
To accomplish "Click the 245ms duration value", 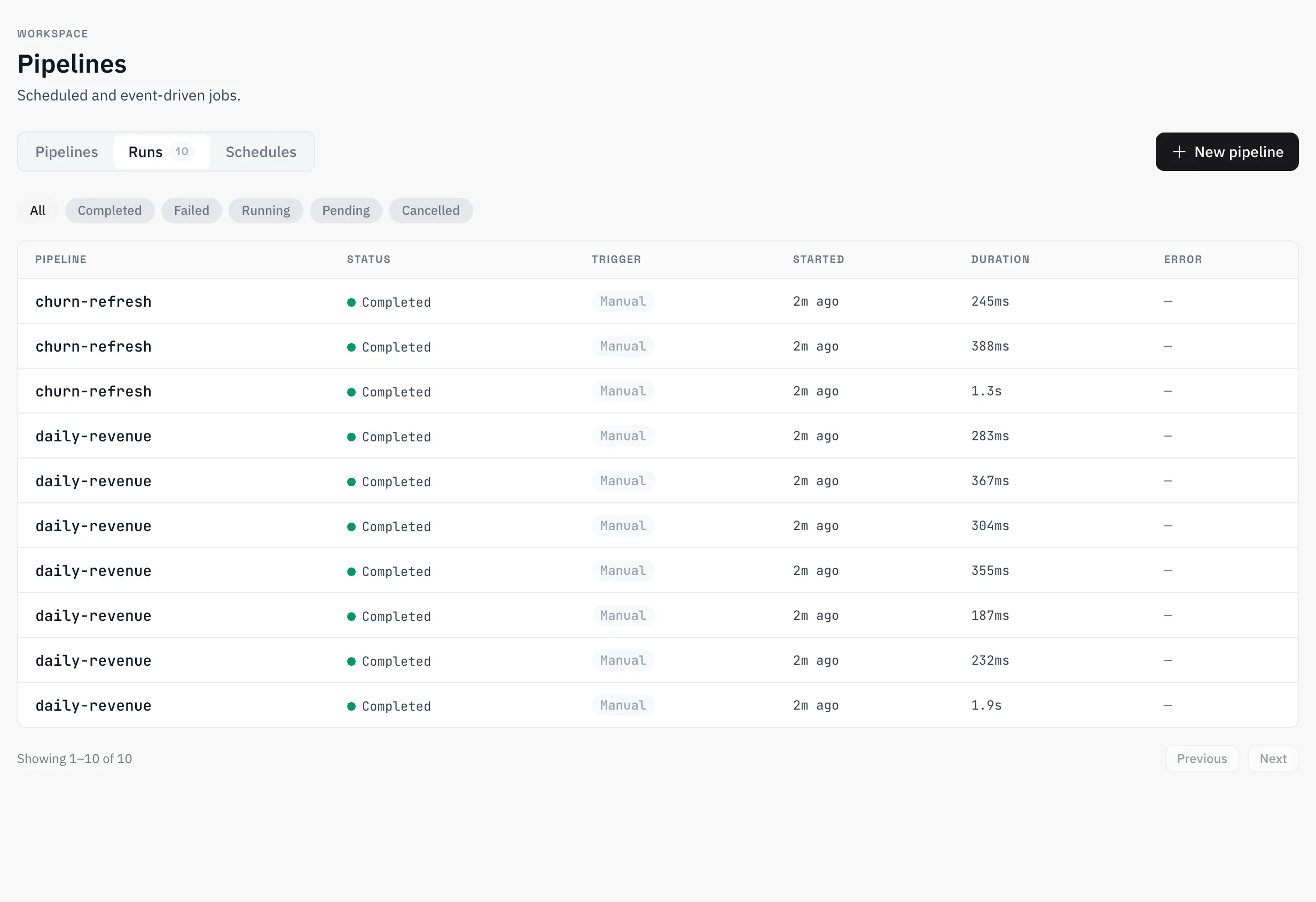I will click(x=990, y=301).
